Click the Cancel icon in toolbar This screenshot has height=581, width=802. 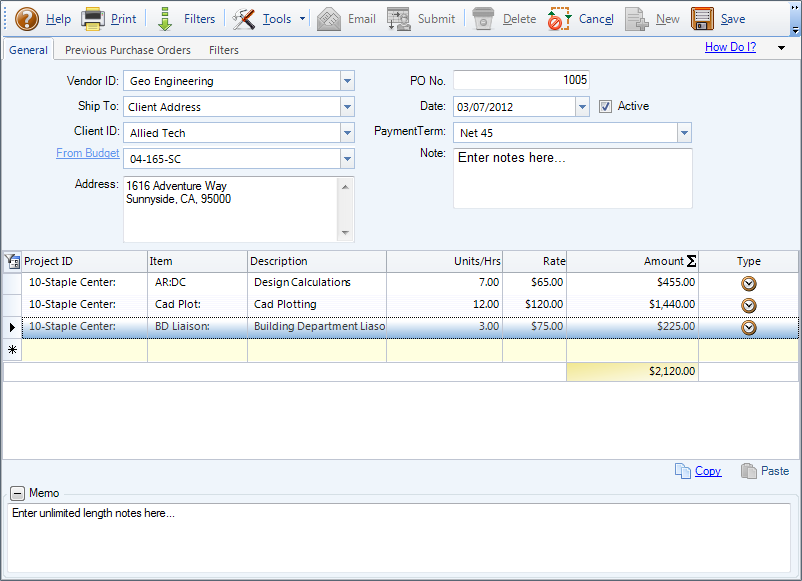click(x=560, y=19)
